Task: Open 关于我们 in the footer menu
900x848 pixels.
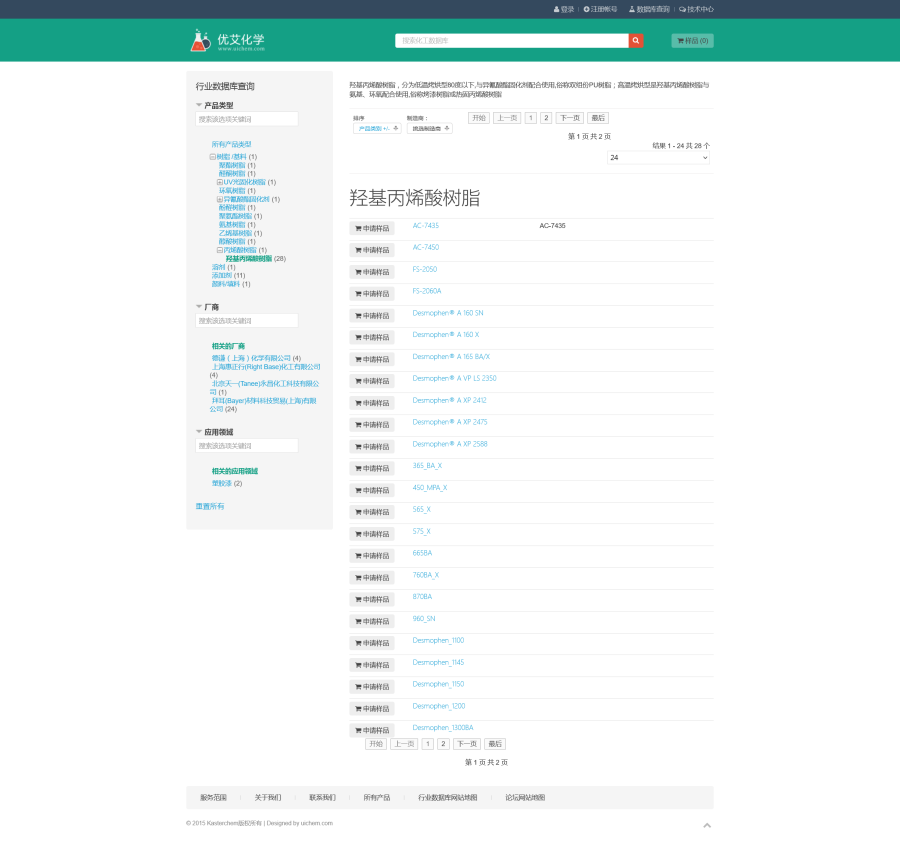Action: tap(268, 798)
